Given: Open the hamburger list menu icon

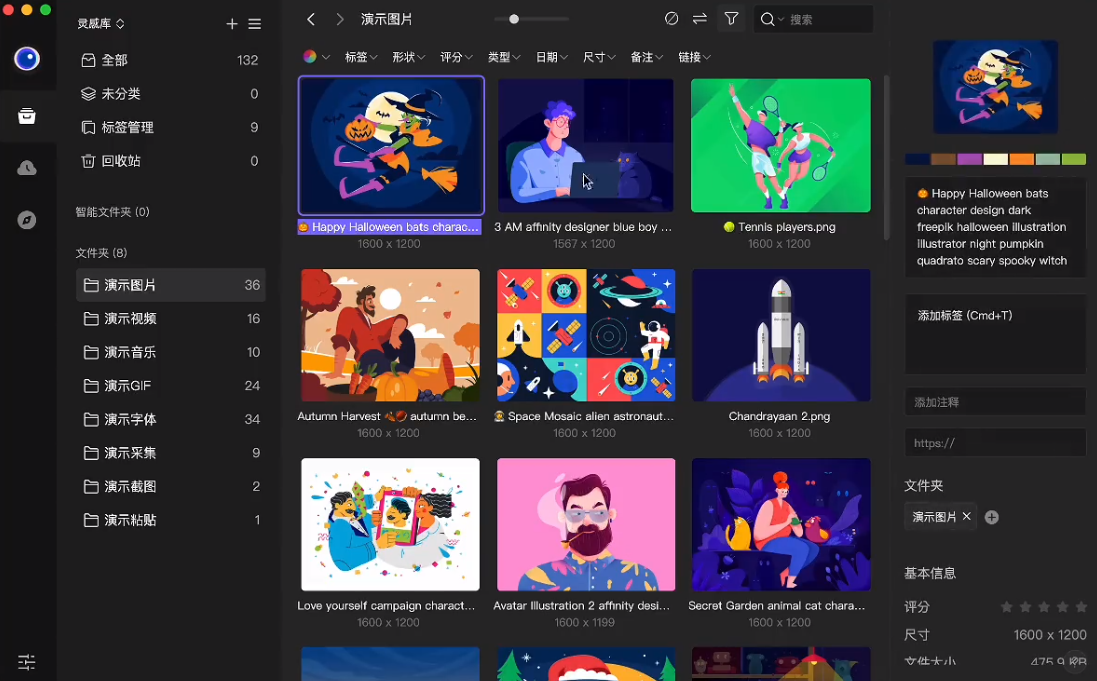Looking at the screenshot, I should (255, 24).
